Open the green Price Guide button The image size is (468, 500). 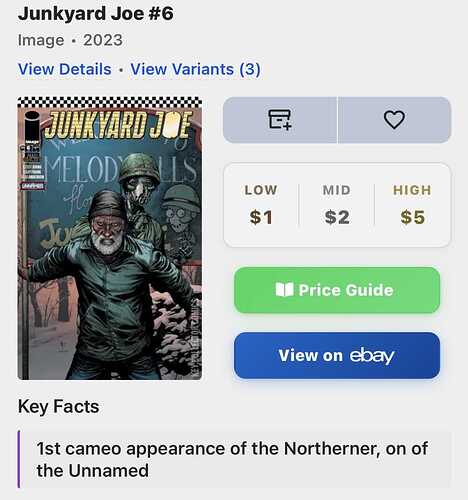[337, 290]
